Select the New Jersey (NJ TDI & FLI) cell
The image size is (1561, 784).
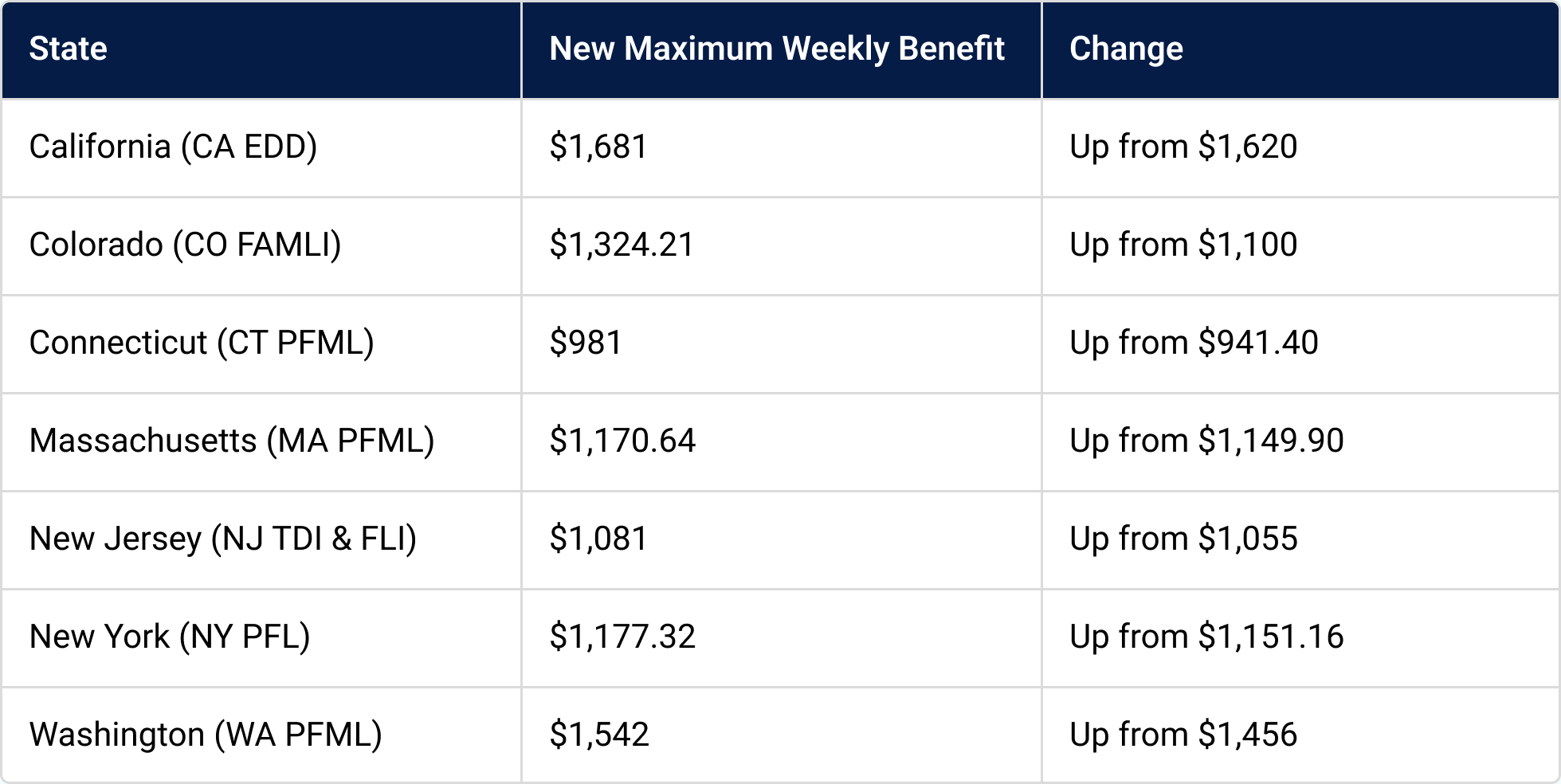(223, 539)
